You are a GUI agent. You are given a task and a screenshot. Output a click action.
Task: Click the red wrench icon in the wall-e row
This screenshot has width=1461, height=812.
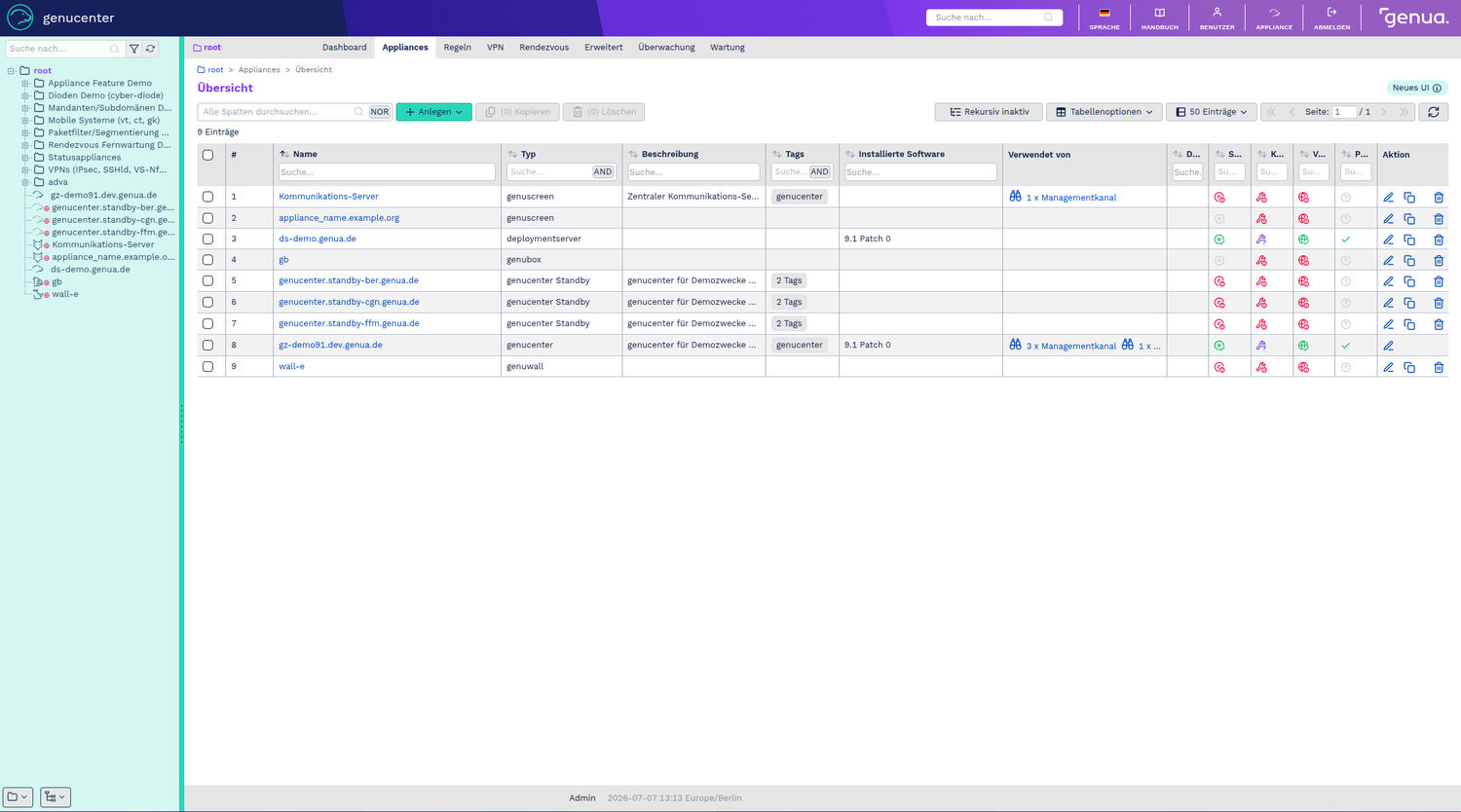(x=1261, y=368)
